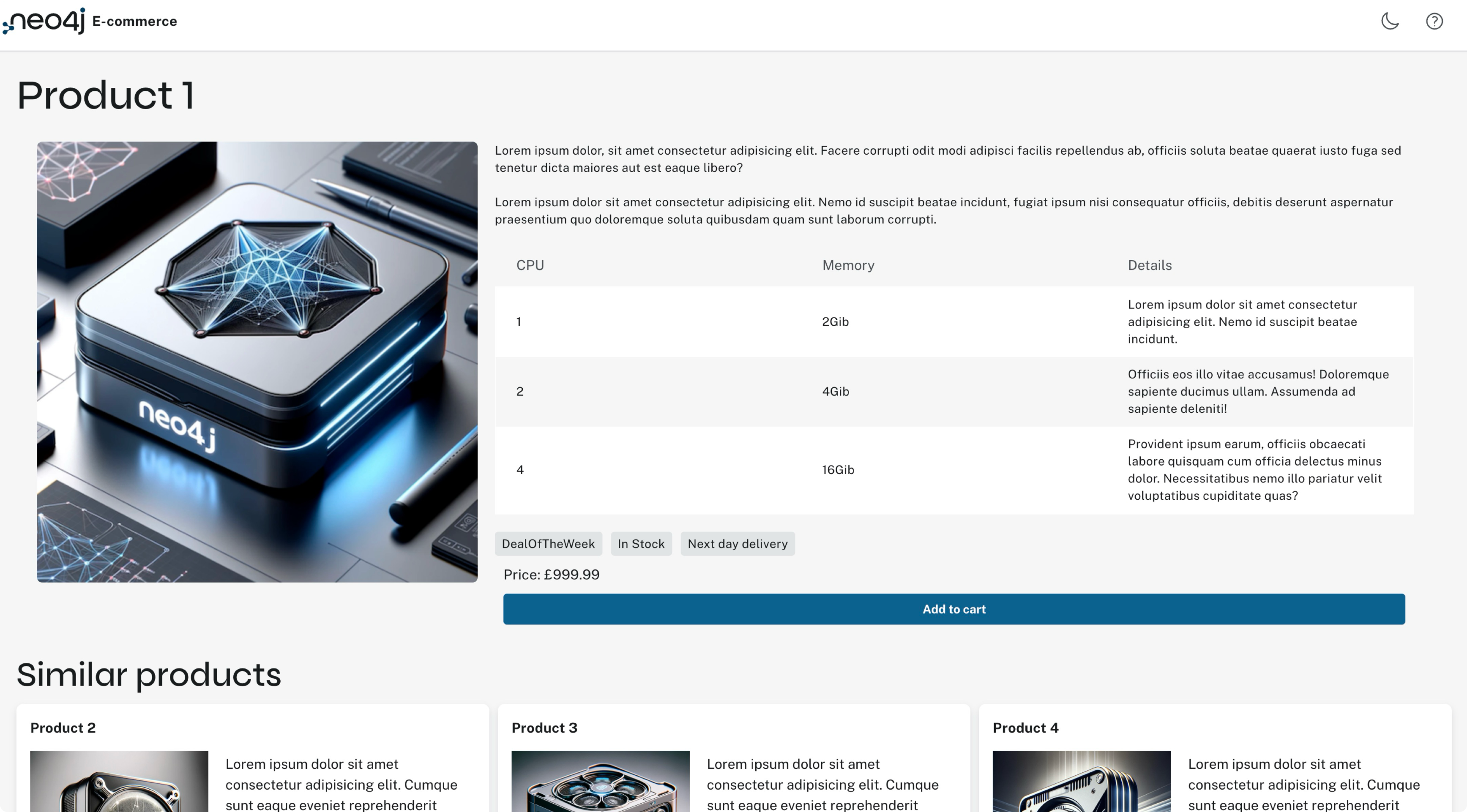Viewport: 1467px width, 812px height.
Task: Click the neo4j logo in the header
Action: 44,21
